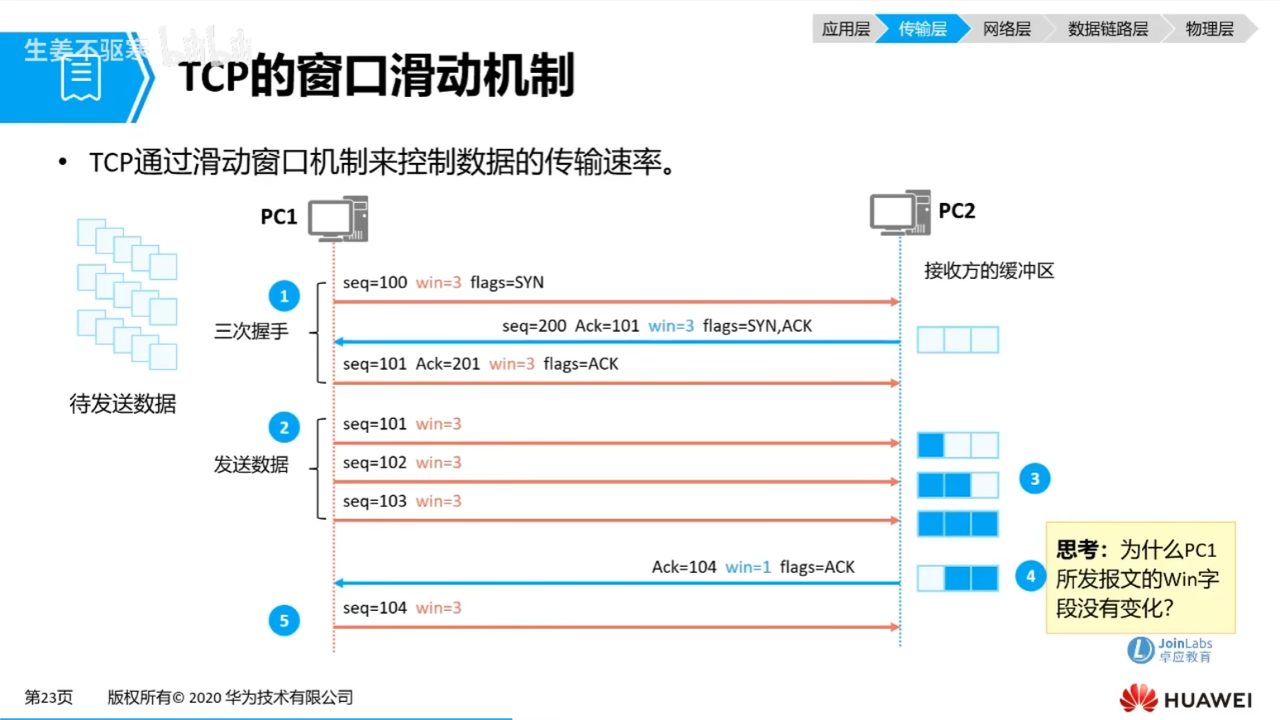Click step circle 4 next to 思考 box
1280x720 pixels.
point(1030,576)
